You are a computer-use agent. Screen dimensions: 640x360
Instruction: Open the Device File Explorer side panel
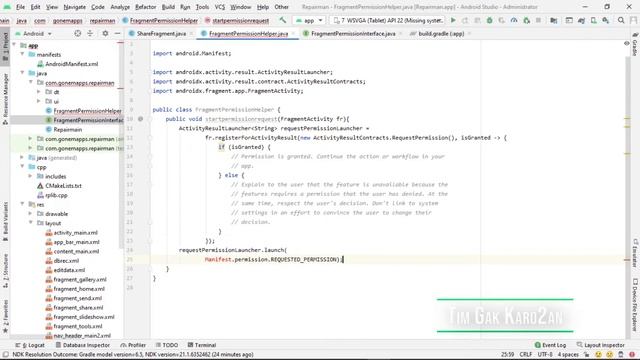pyautogui.click(x=635, y=305)
